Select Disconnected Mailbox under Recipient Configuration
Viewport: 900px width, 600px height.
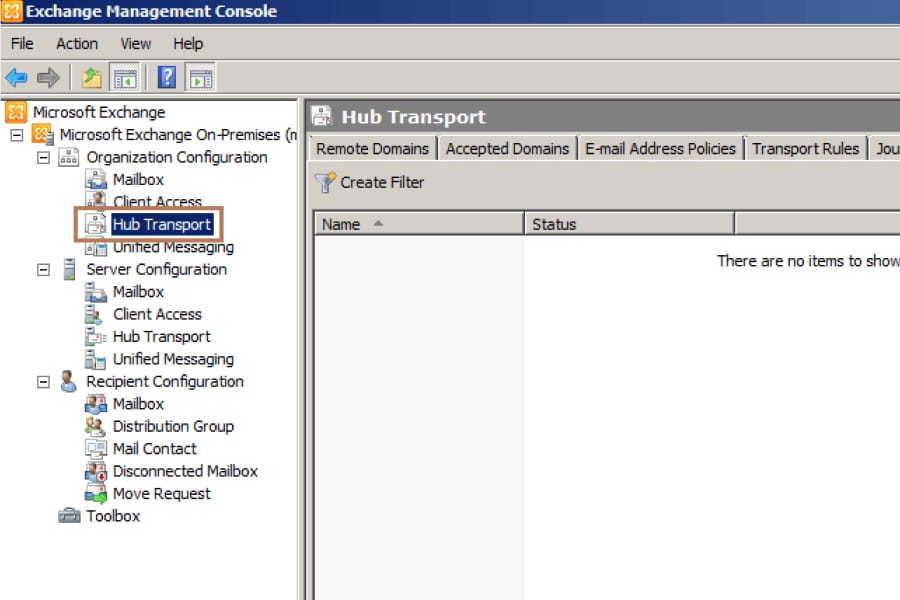[185, 471]
